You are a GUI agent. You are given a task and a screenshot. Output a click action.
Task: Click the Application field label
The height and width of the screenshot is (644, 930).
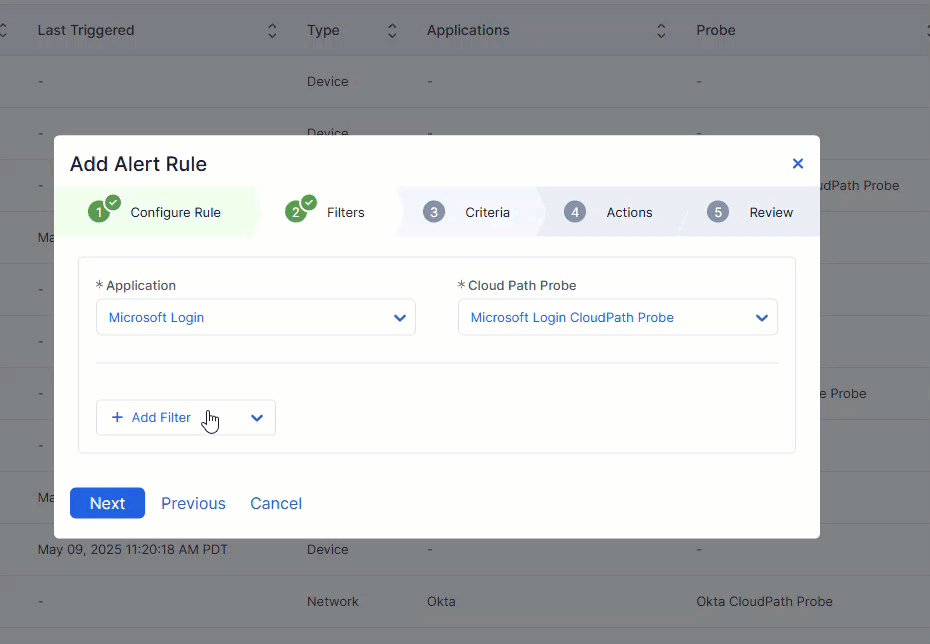click(141, 285)
